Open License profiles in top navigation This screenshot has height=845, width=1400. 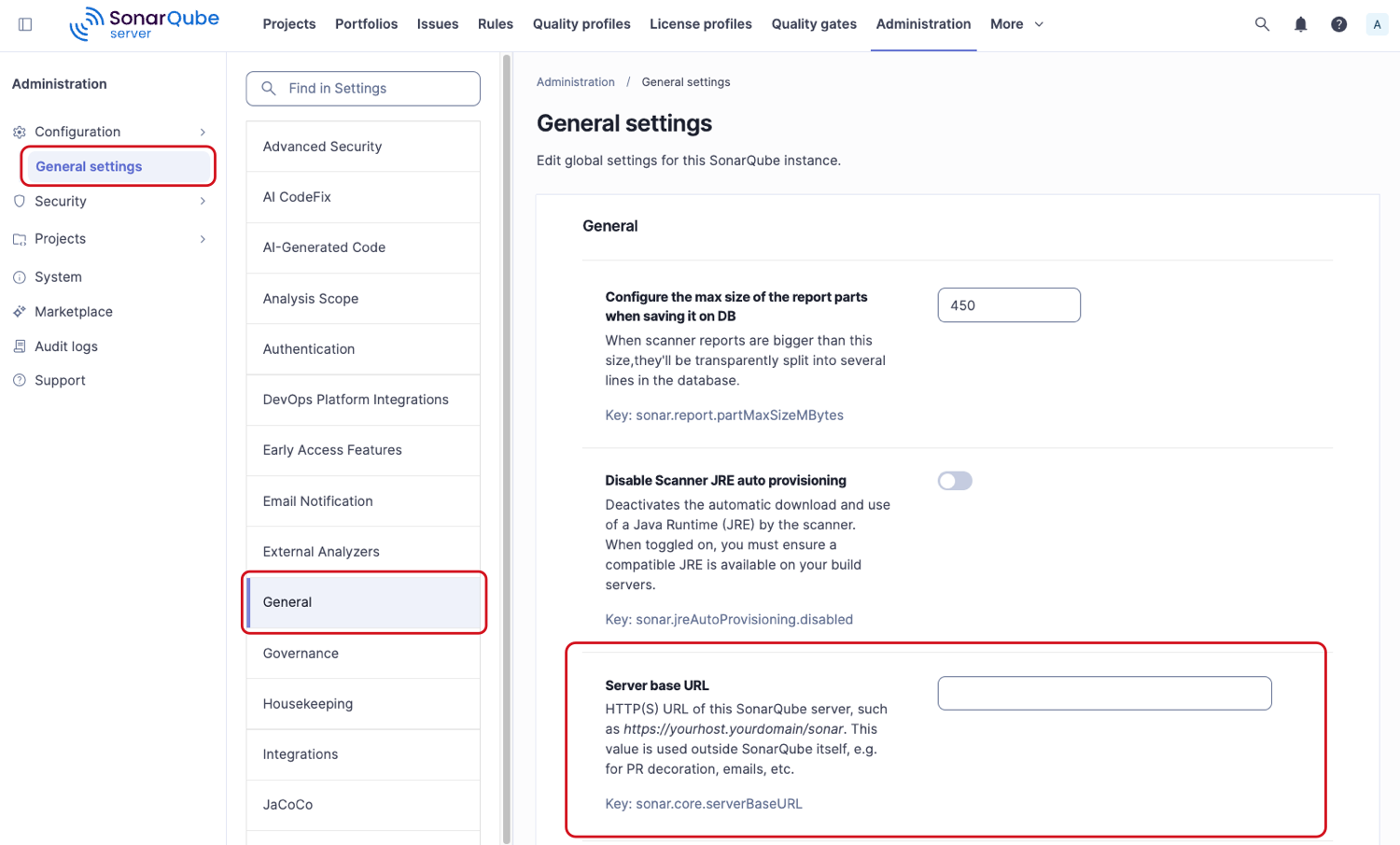701,24
